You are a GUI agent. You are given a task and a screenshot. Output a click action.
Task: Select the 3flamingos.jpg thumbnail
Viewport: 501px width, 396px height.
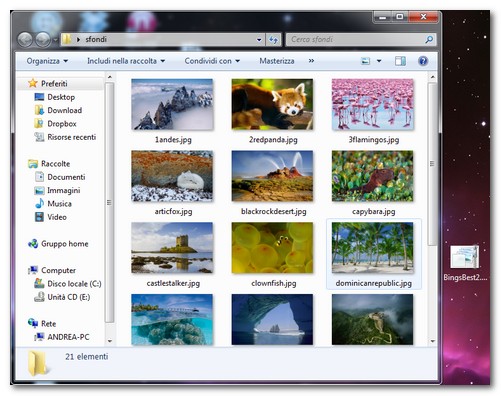coord(373,104)
